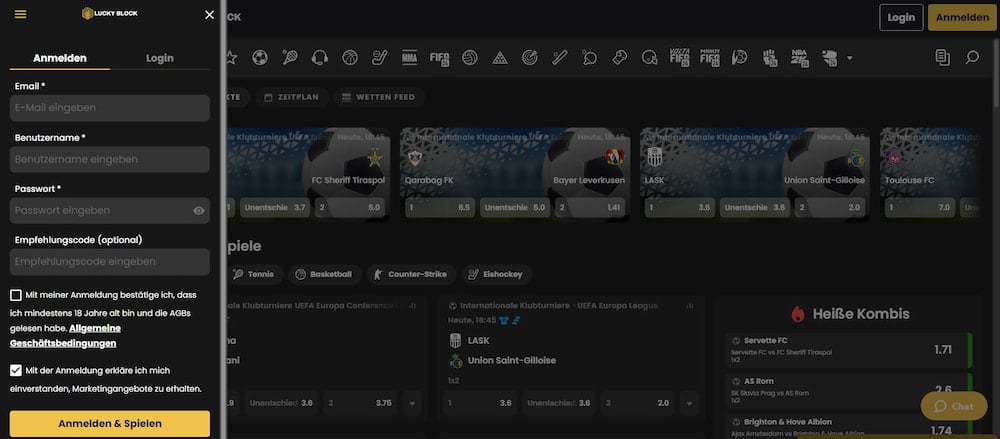This screenshot has width=1000, height=439.
Task: Bet on Qarabag FK win at 6.5
Action: (439, 207)
